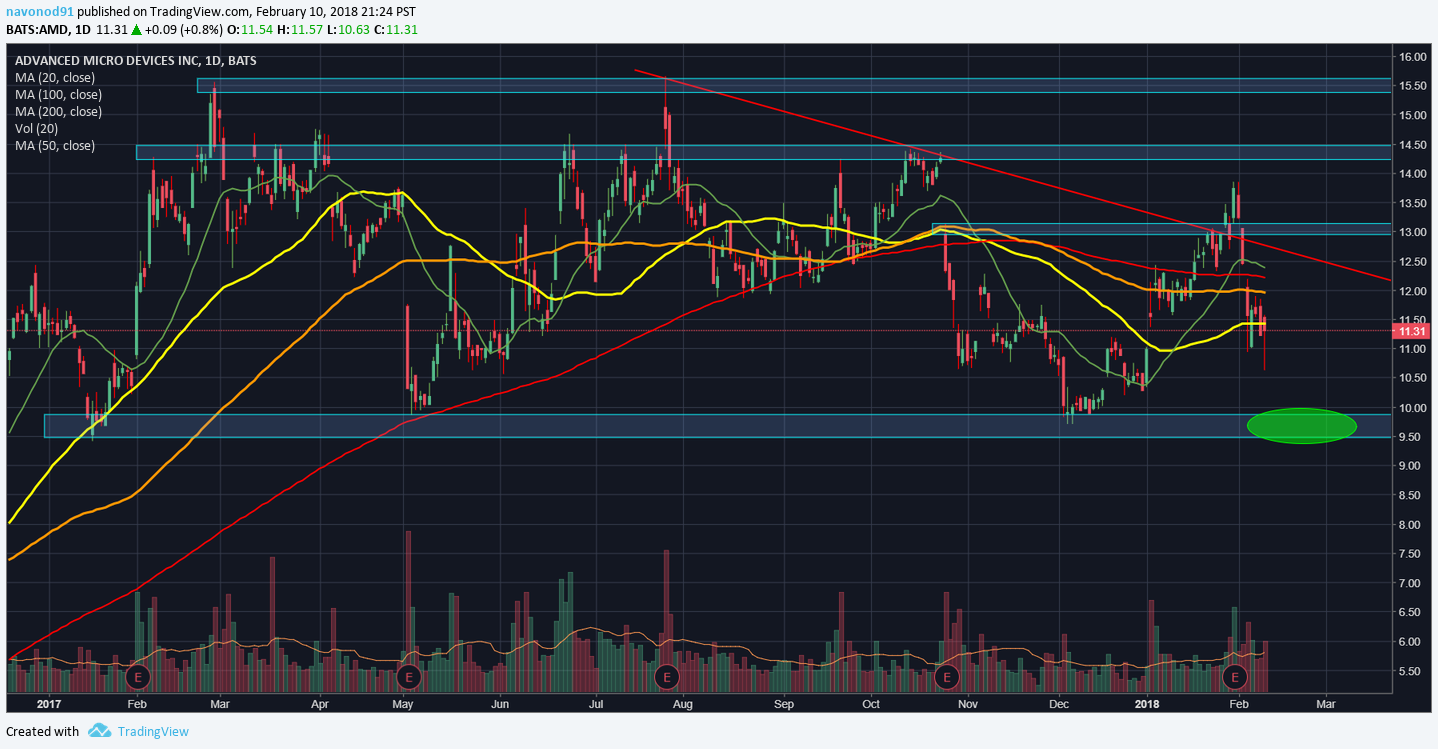Click the TradingView link at bottom
1438x749 pixels.
[x=152, y=731]
